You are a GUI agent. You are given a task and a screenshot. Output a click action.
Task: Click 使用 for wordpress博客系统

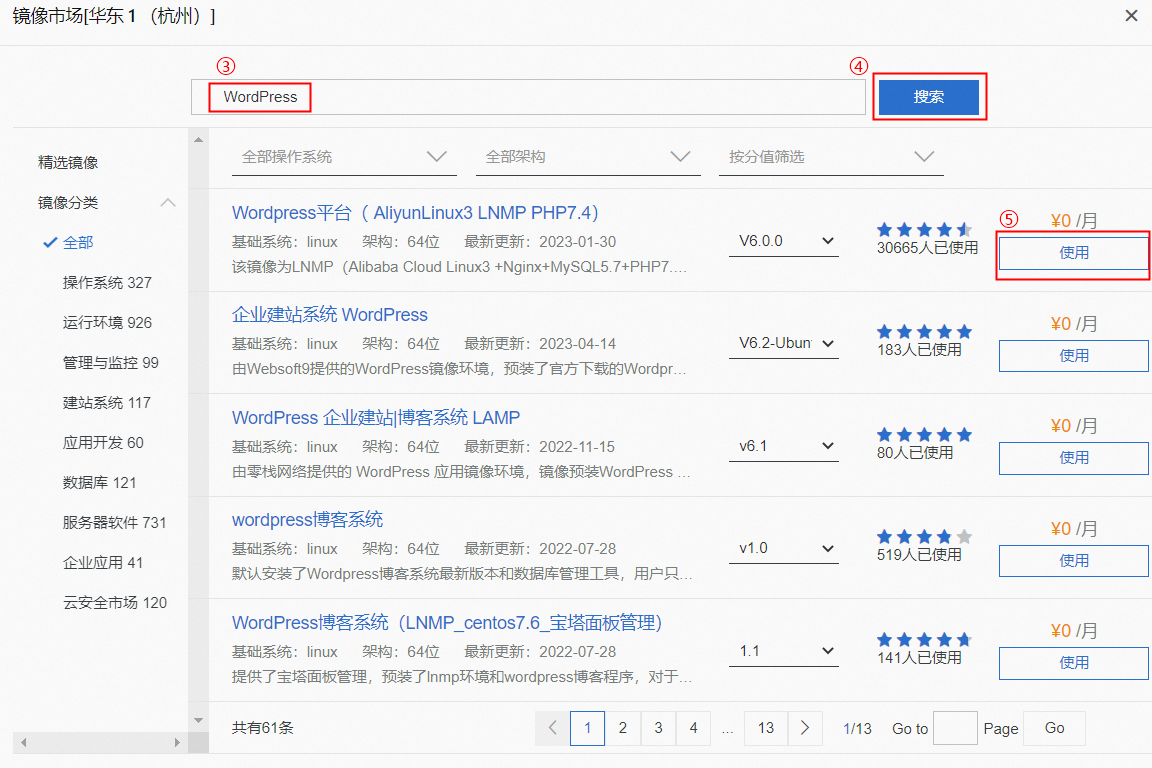1073,561
